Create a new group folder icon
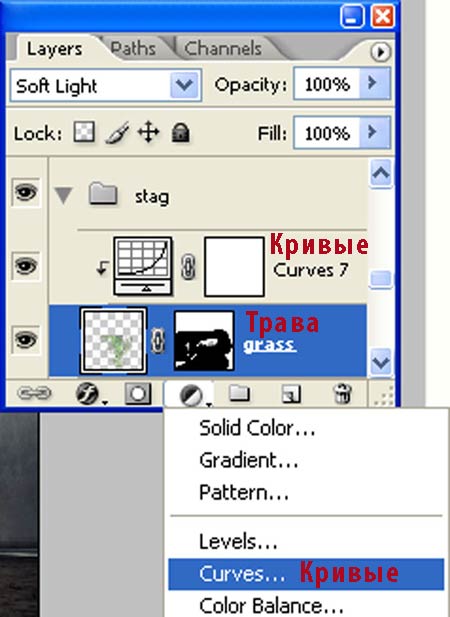Viewport: 450px width, 617px height. [x=240, y=393]
